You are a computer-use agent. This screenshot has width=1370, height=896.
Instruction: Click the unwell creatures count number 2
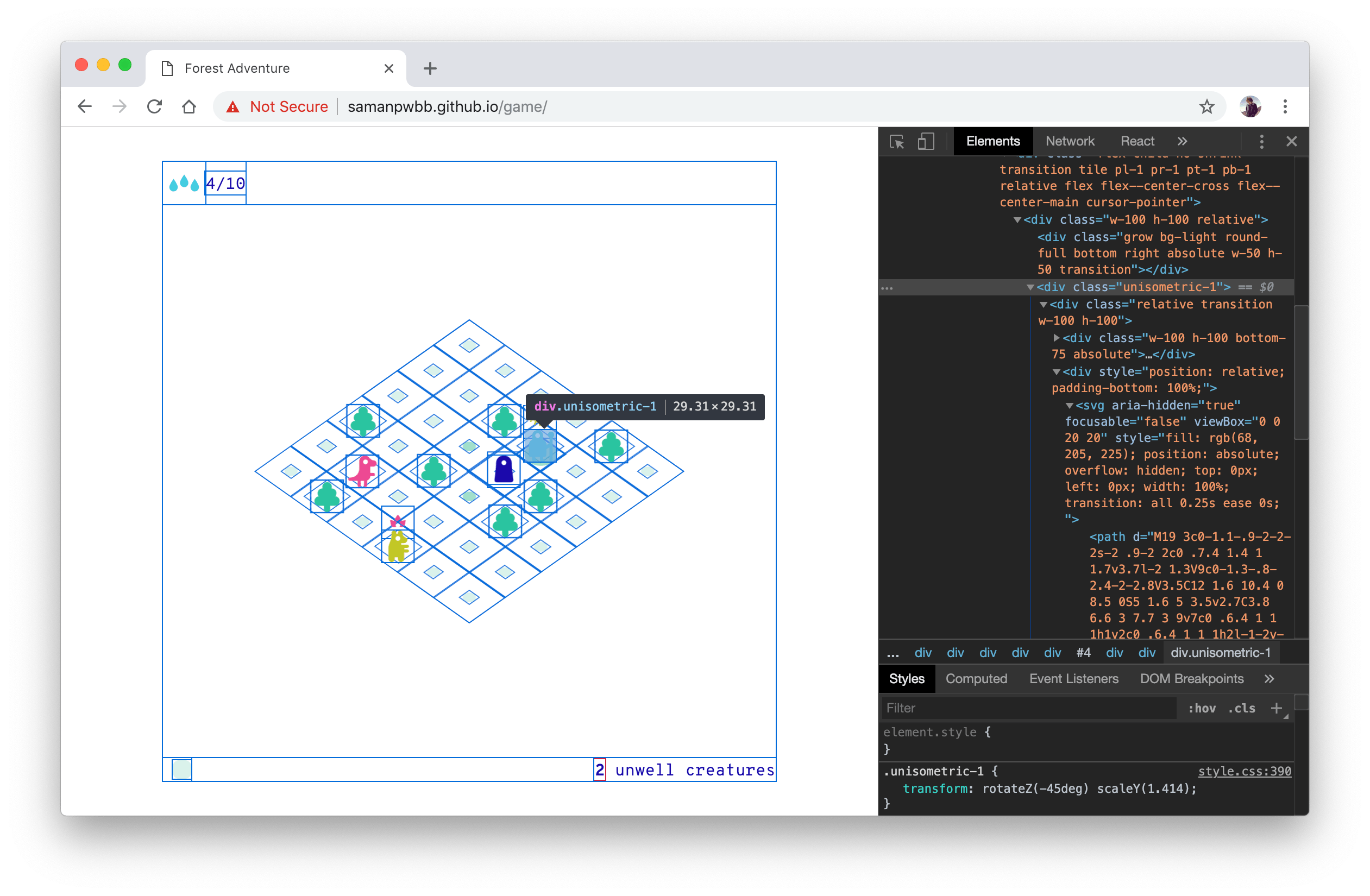point(599,770)
